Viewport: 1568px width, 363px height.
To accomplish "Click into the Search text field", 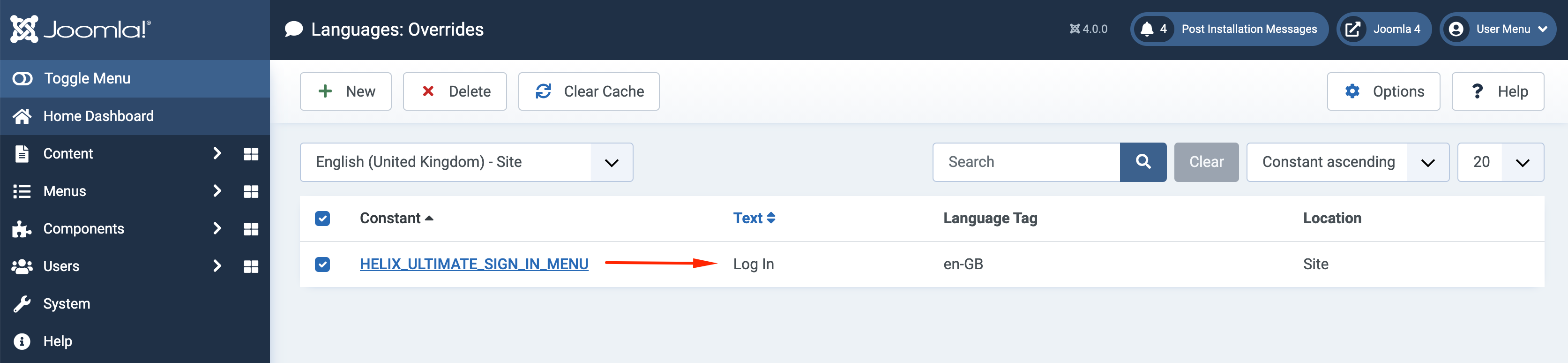I will [x=1026, y=162].
